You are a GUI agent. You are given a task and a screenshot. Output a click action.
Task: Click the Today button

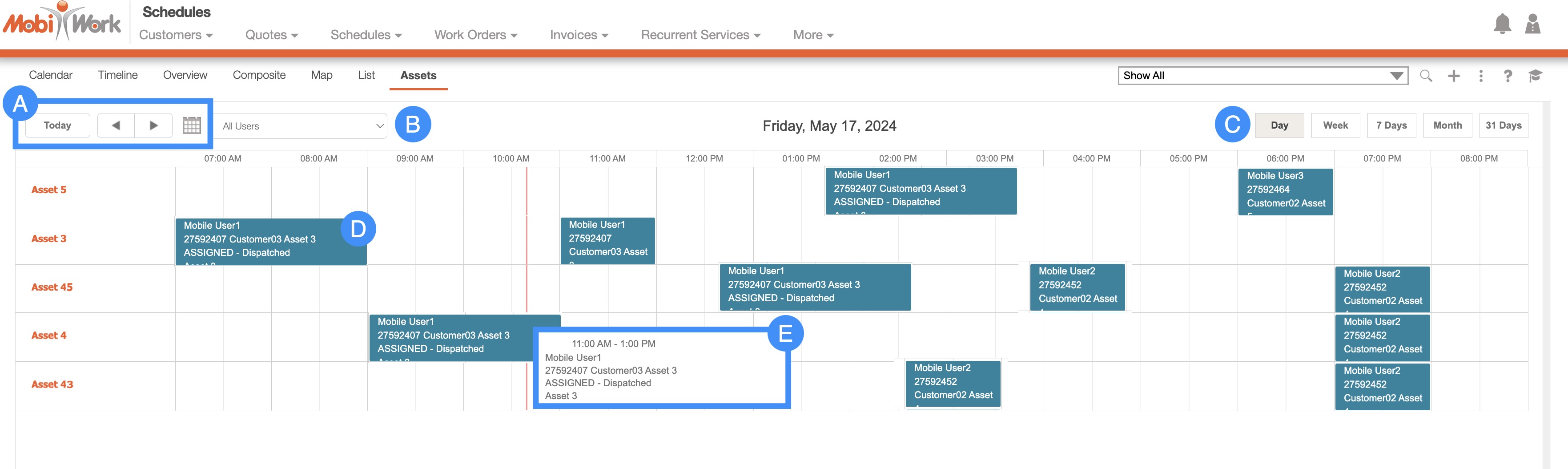coord(57,125)
